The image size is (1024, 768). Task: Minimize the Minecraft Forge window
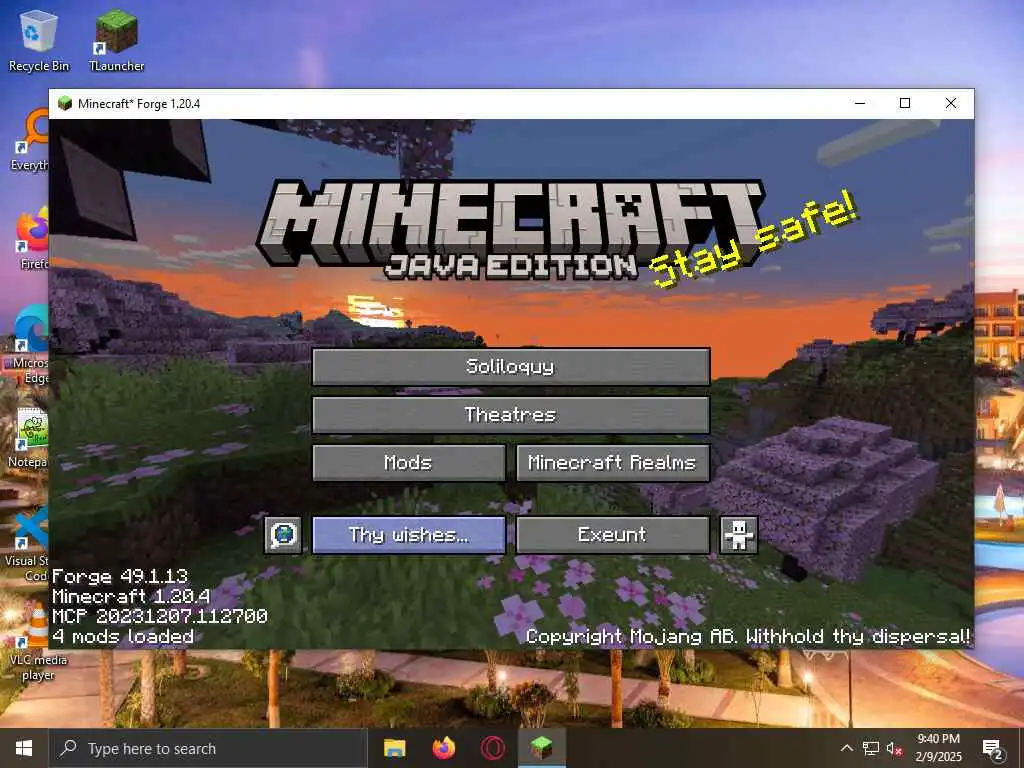[x=860, y=103]
